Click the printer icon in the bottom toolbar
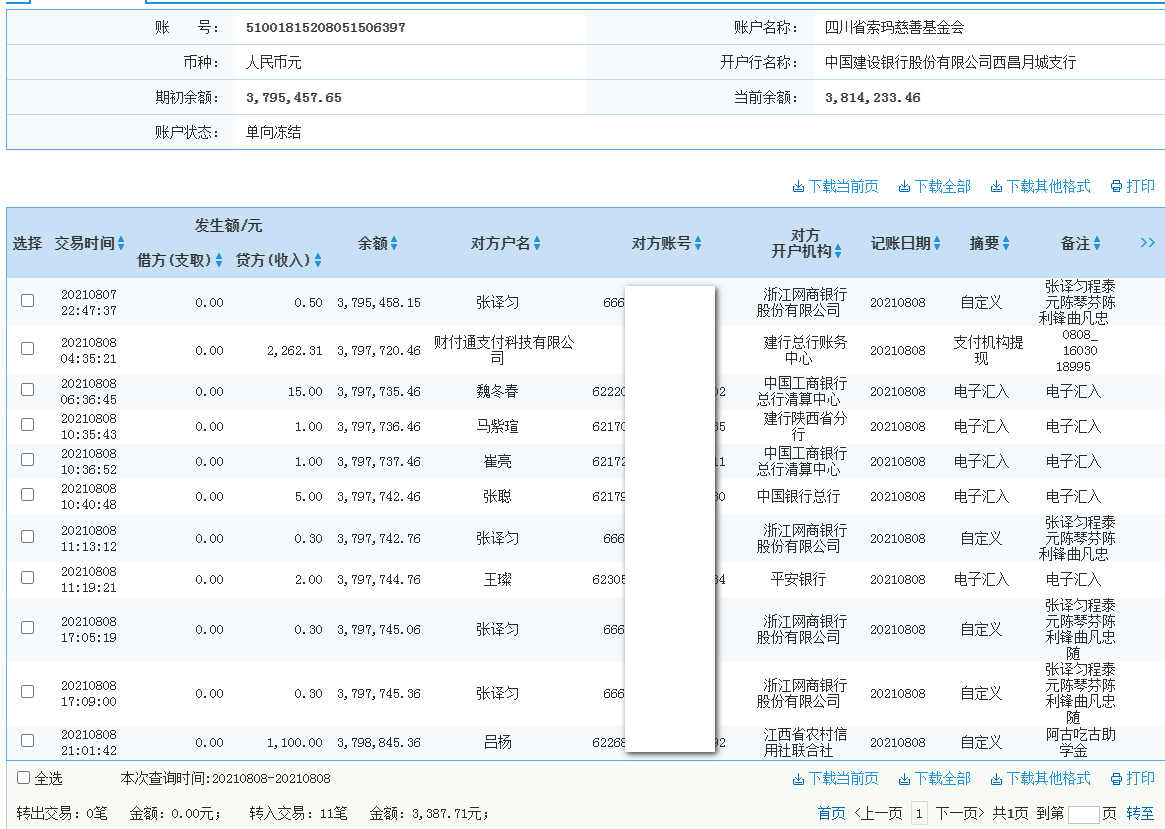The height and width of the screenshot is (829, 1165). pos(1117,778)
